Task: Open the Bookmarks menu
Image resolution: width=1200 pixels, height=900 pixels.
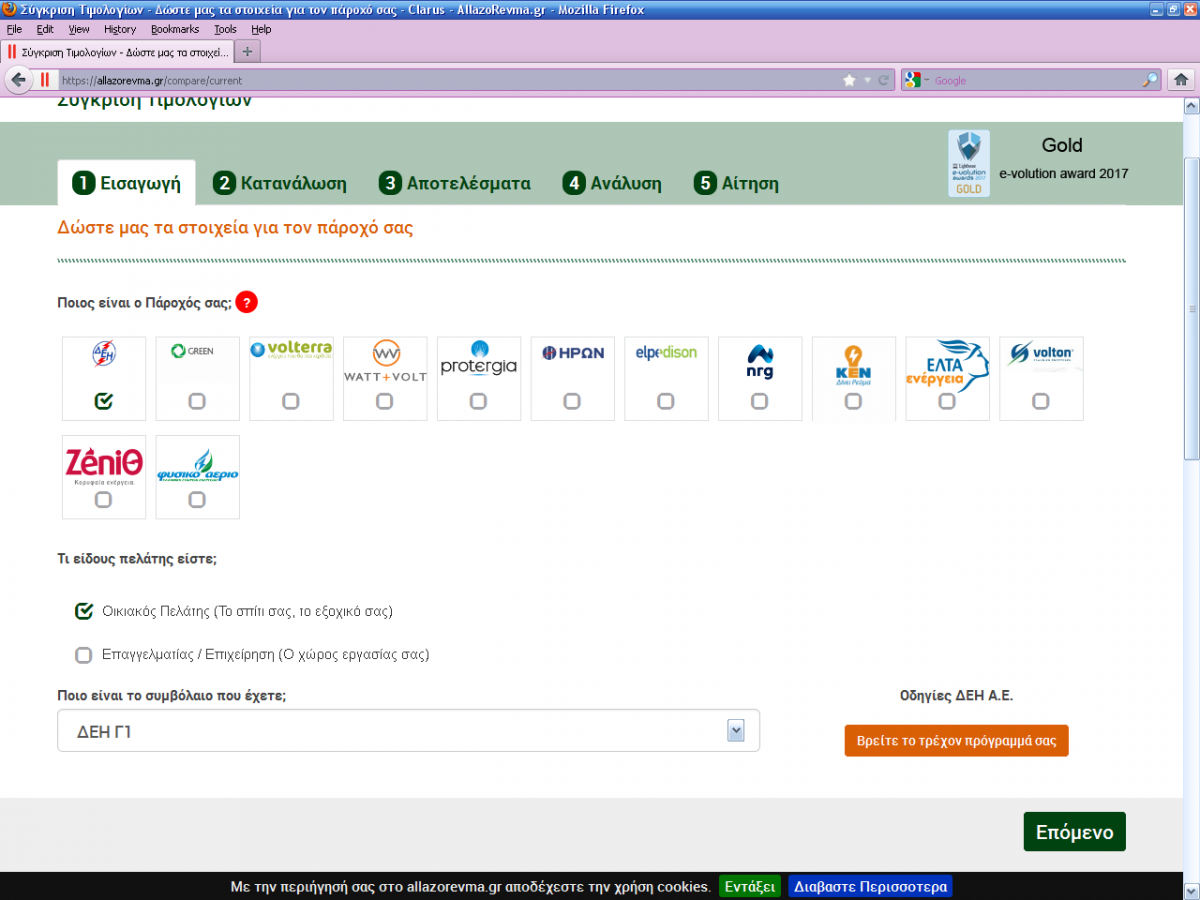Action: pos(175,29)
